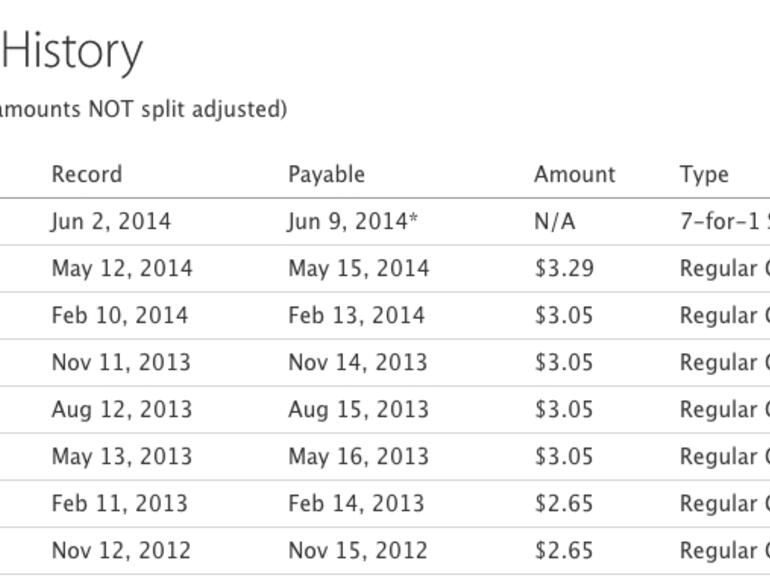Click the Nov 12, 2012 record date
Screen dimensions: 770x578
pyautogui.click(x=121, y=550)
